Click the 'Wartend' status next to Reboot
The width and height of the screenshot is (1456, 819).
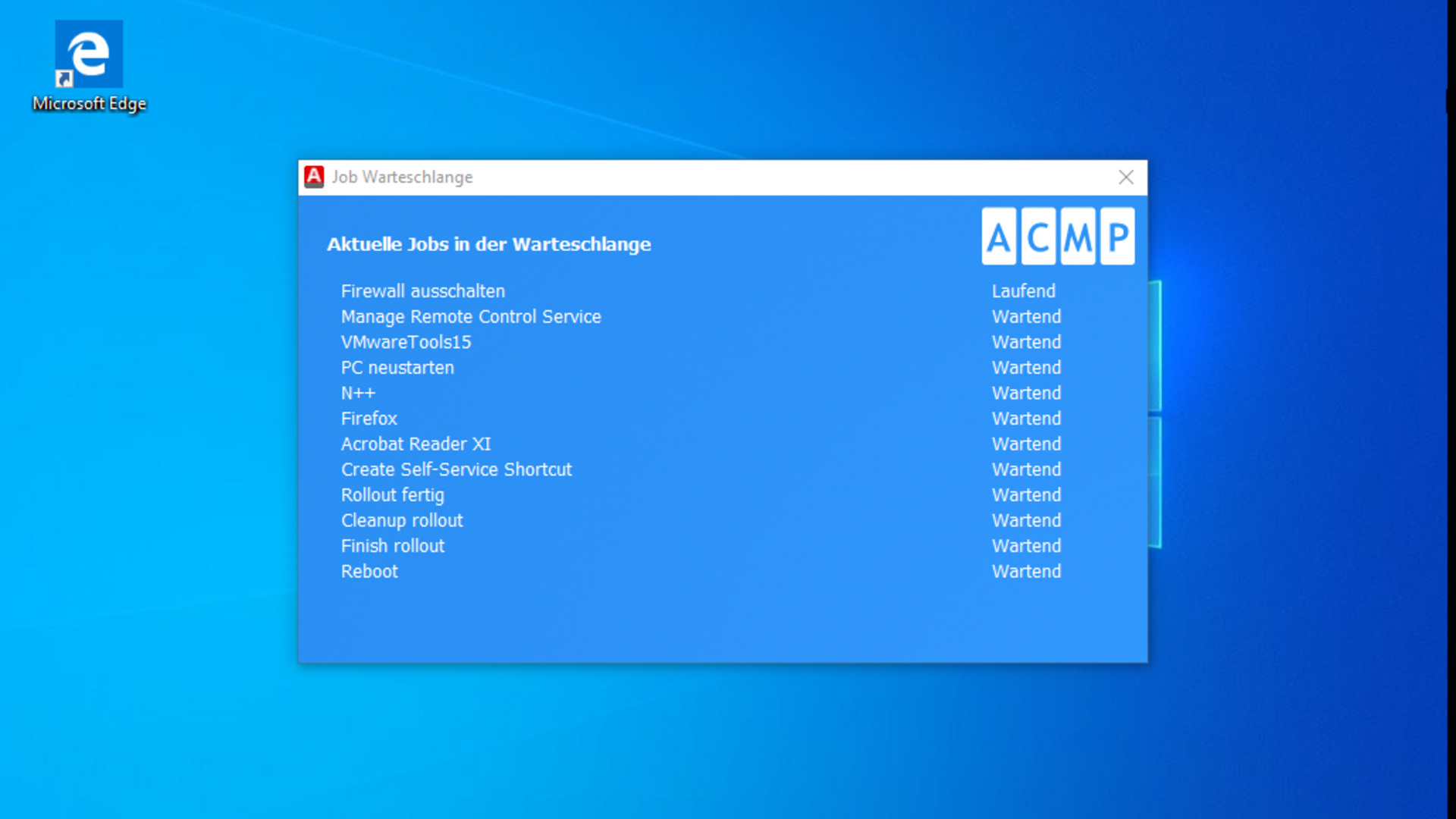coord(1026,572)
